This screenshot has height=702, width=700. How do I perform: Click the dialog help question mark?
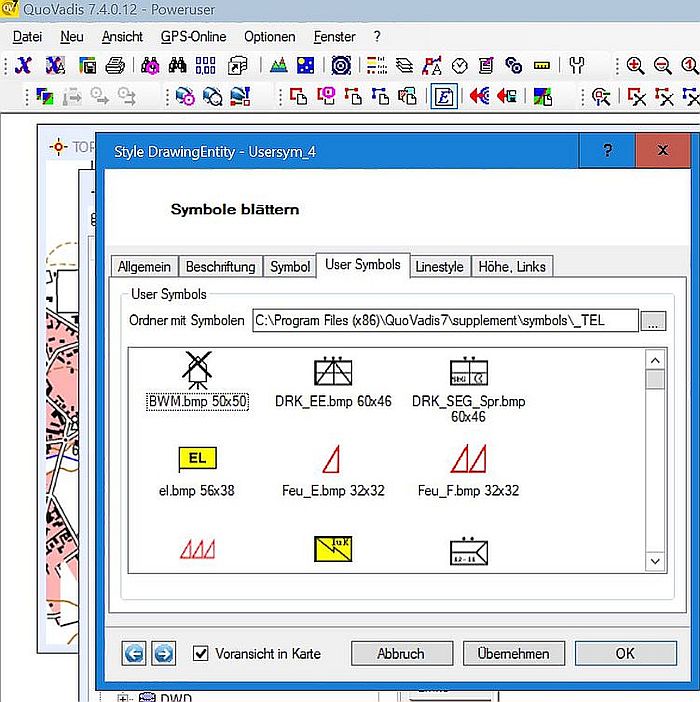pos(607,150)
